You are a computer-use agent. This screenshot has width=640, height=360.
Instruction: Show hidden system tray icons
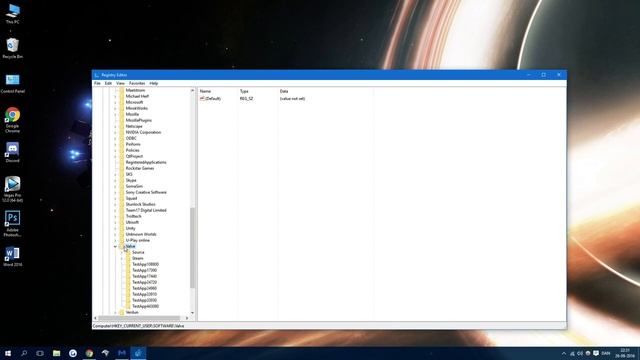tap(564, 353)
